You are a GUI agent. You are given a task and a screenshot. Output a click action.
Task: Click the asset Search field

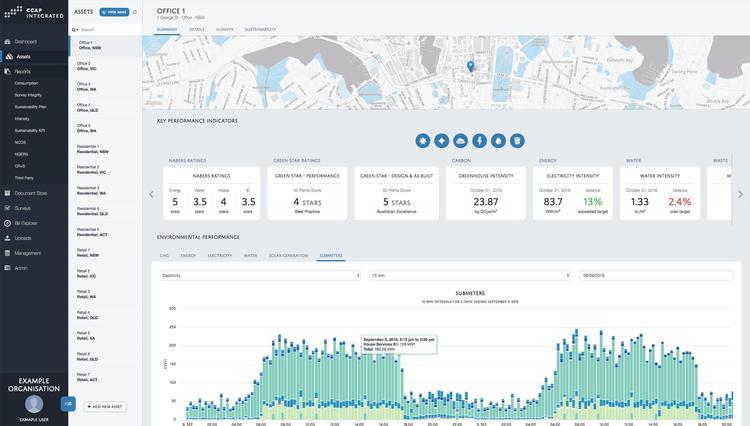pyautogui.click(x=108, y=30)
